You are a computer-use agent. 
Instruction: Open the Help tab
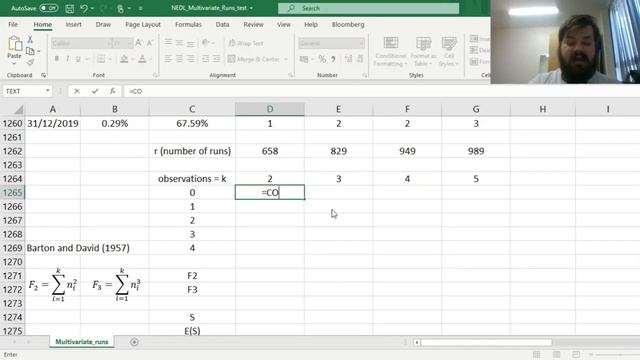pos(311,24)
